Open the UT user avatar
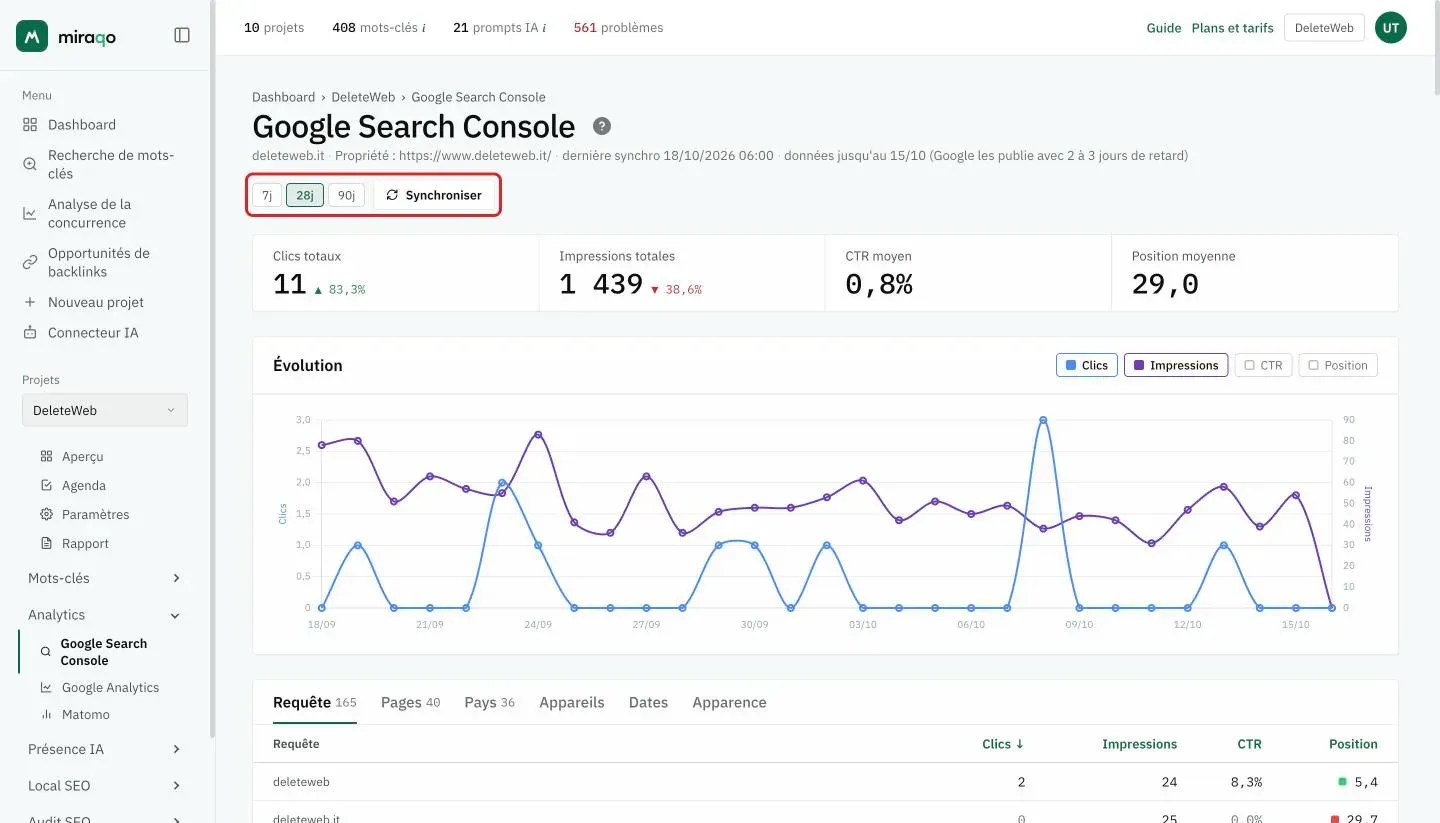This screenshot has width=1440, height=823. (x=1390, y=28)
